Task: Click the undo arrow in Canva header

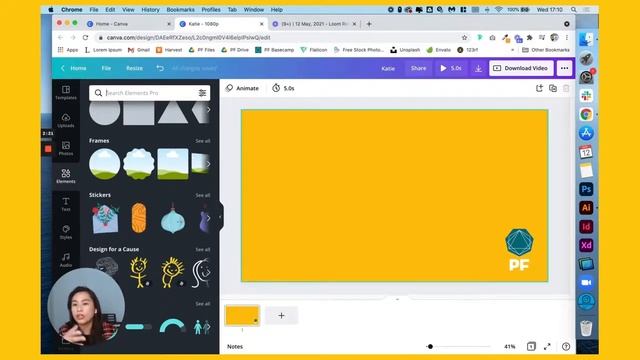Action: point(160,68)
